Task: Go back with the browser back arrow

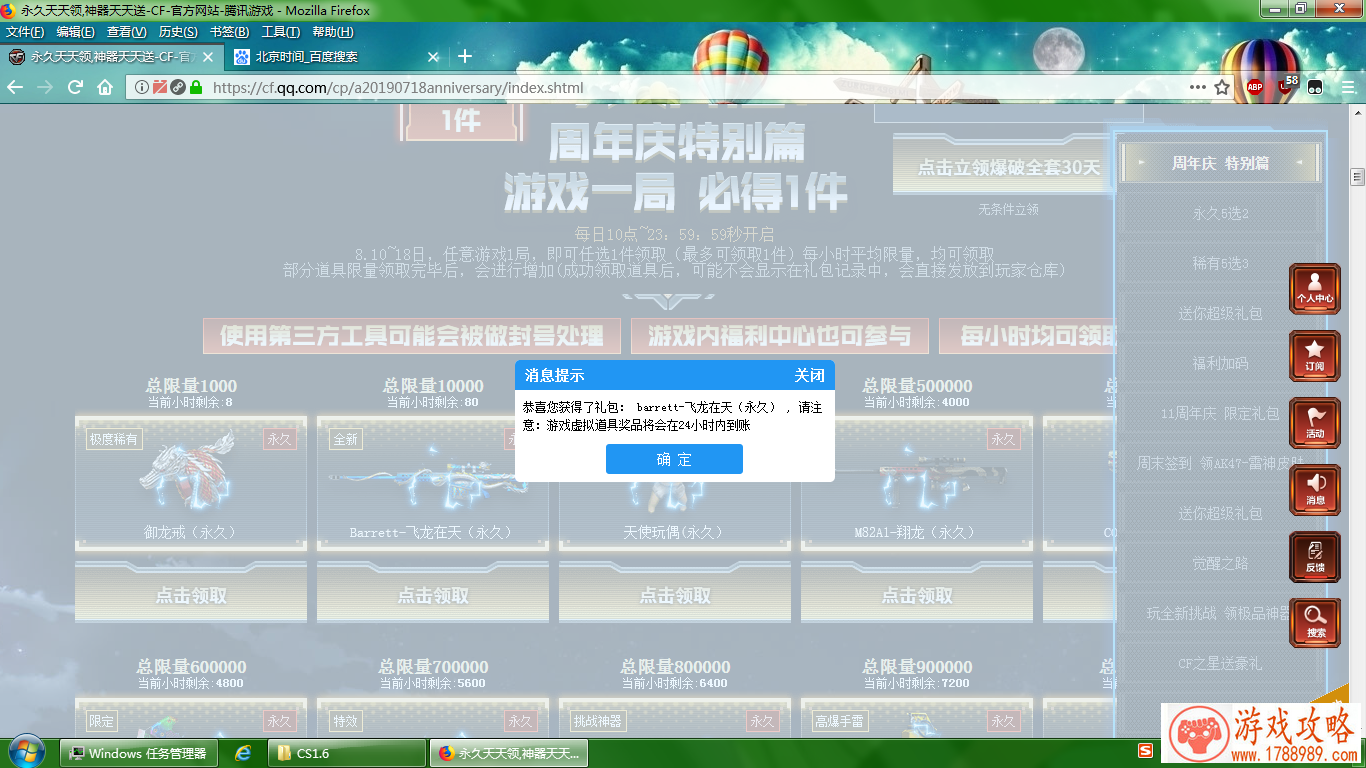Action: click(x=15, y=87)
